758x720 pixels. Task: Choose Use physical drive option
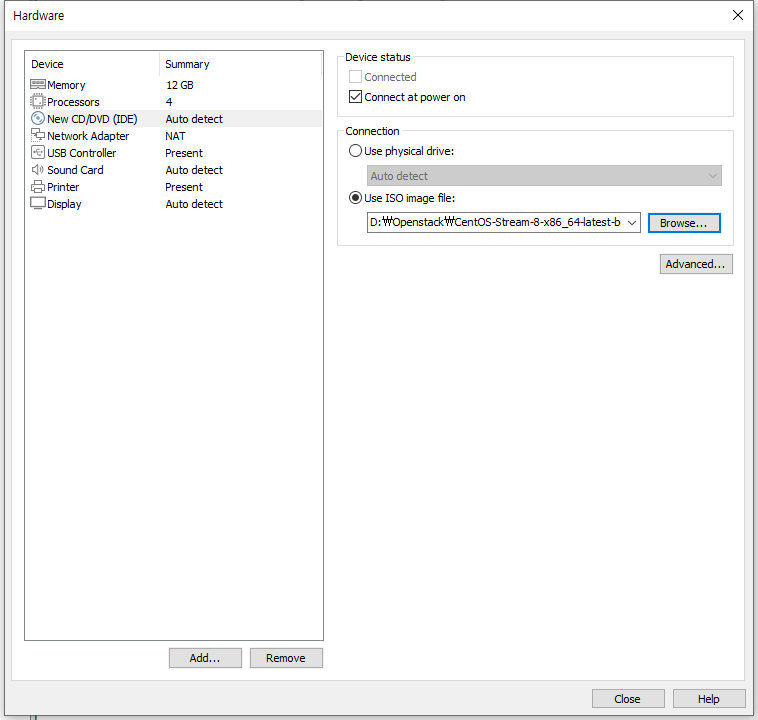(x=355, y=151)
